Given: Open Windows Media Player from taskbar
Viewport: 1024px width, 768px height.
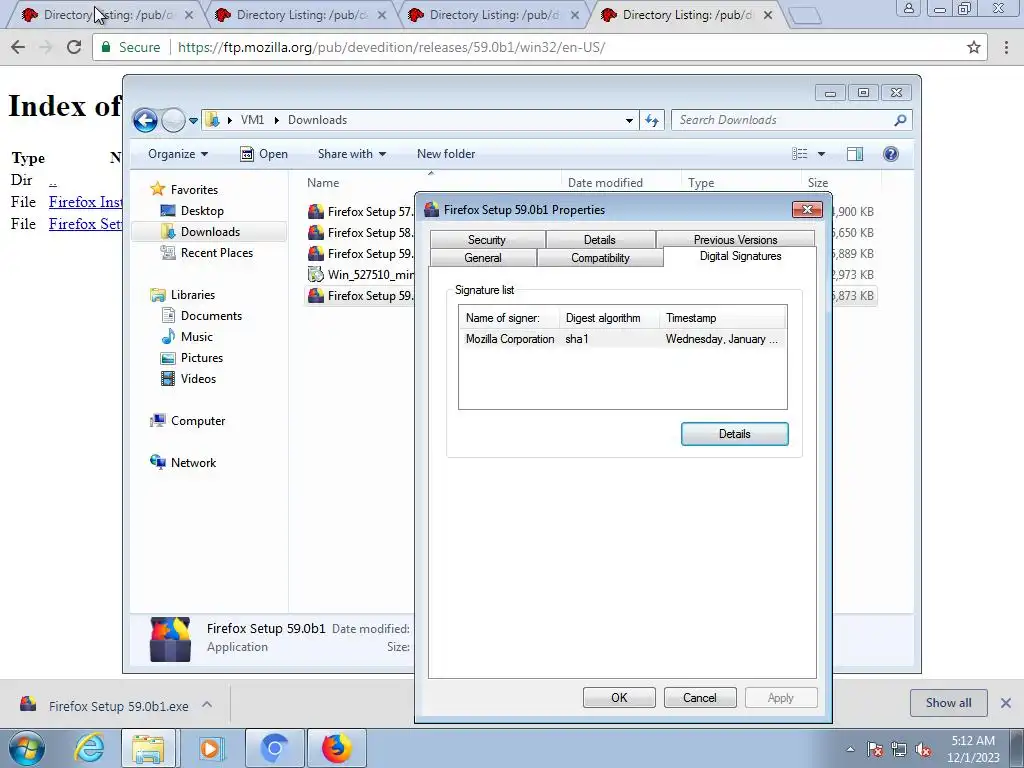Looking at the screenshot, I should pos(210,748).
